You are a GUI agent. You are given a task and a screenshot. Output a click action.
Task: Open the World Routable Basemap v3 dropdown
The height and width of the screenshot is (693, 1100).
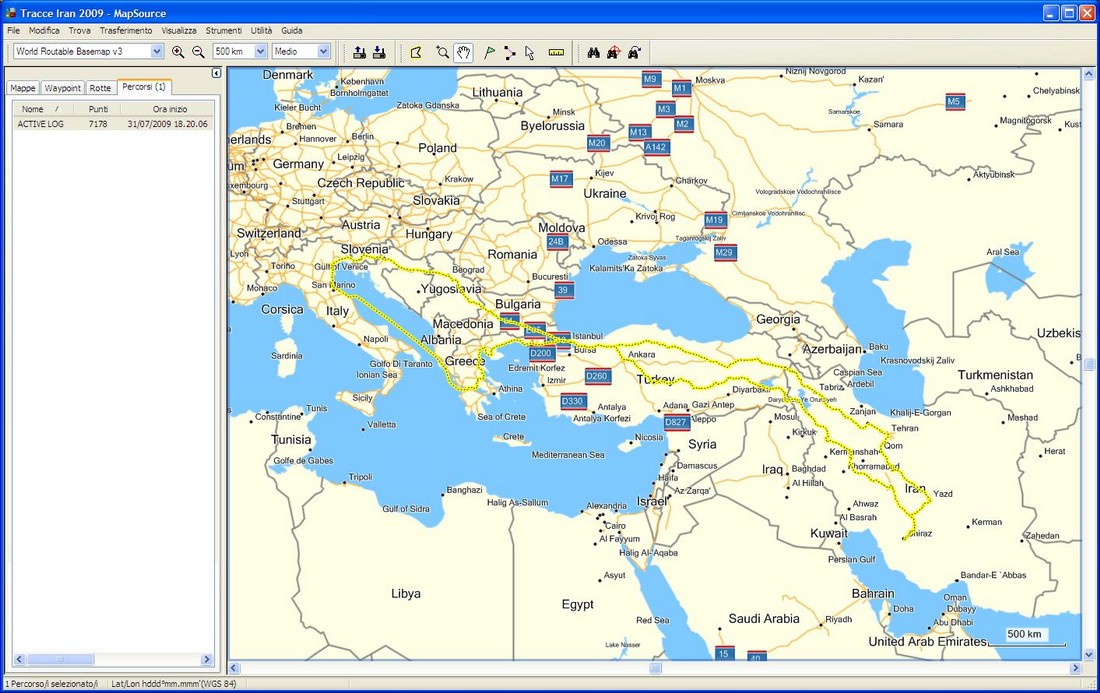[157, 51]
